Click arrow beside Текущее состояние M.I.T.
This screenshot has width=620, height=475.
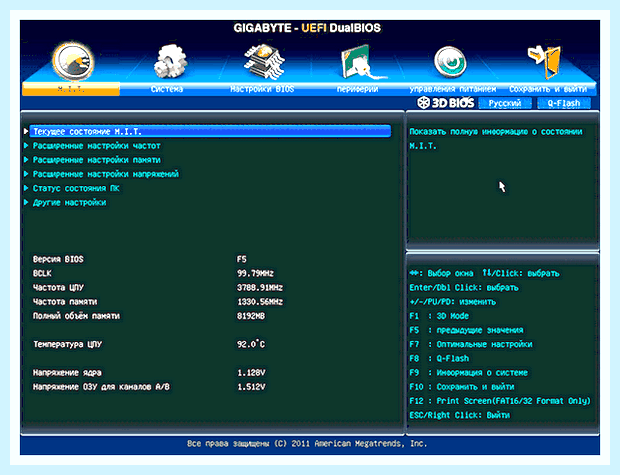pos(26,131)
